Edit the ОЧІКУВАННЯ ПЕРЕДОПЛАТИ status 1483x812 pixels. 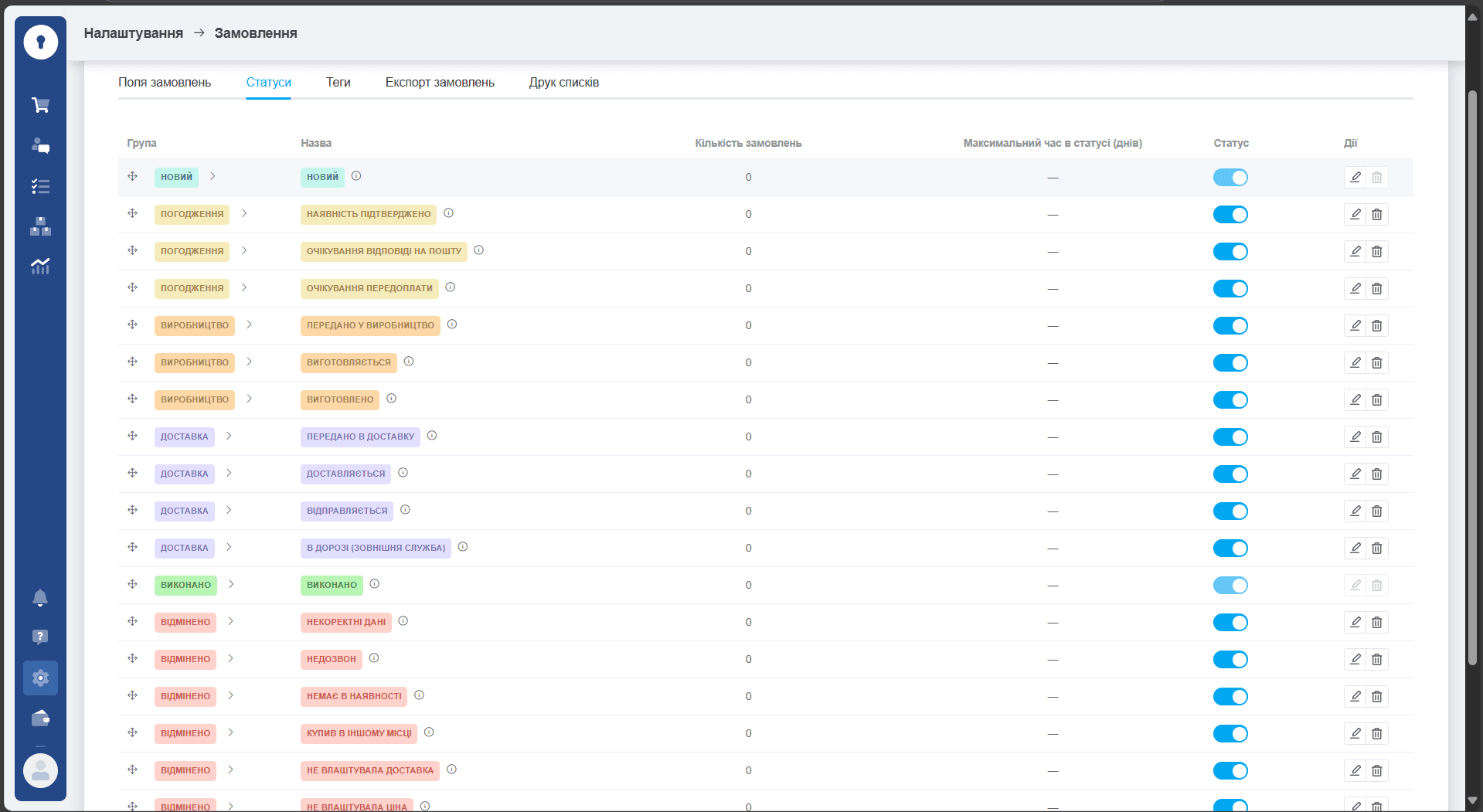(x=1355, y=288)
